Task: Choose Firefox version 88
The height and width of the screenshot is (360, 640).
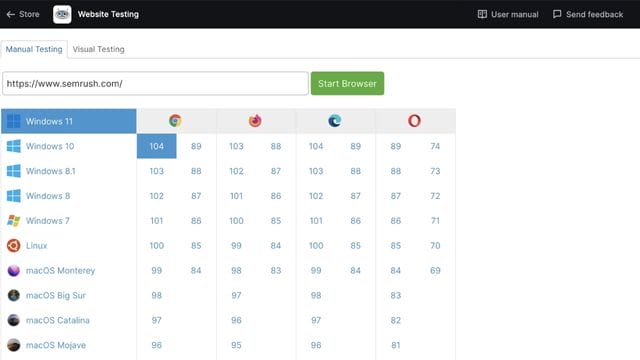Action: click(x=276, y=146)
